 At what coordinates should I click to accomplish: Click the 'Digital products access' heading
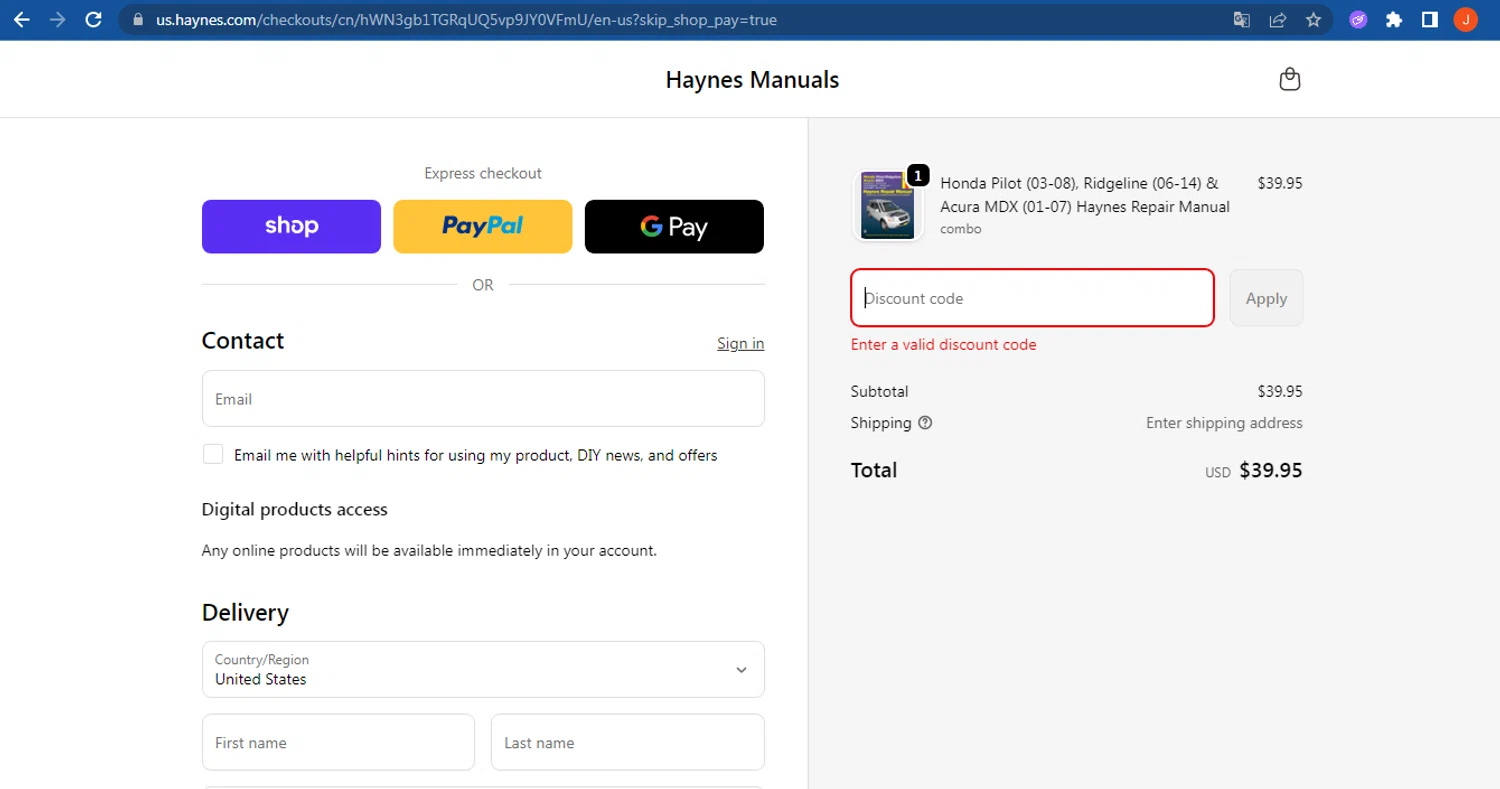click(294, 509)
